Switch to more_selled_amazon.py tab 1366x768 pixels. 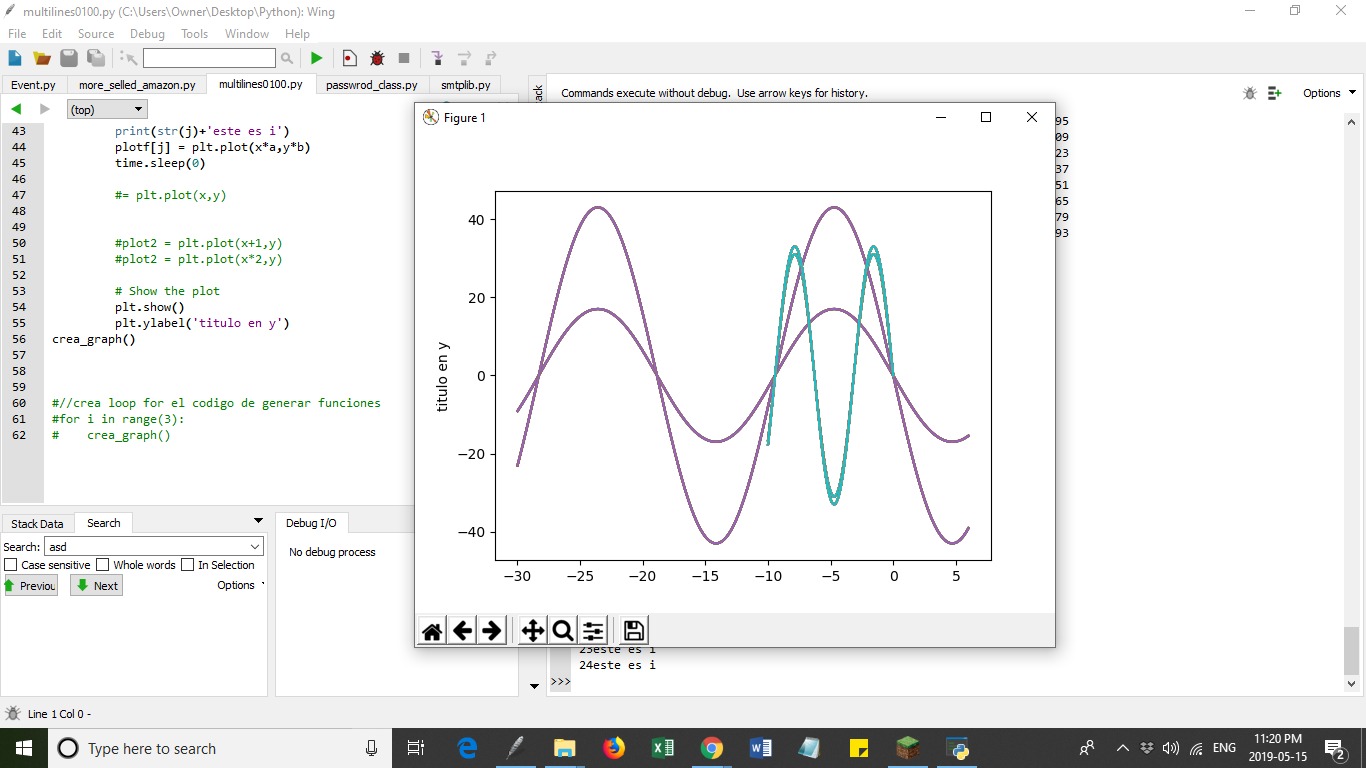137,85
